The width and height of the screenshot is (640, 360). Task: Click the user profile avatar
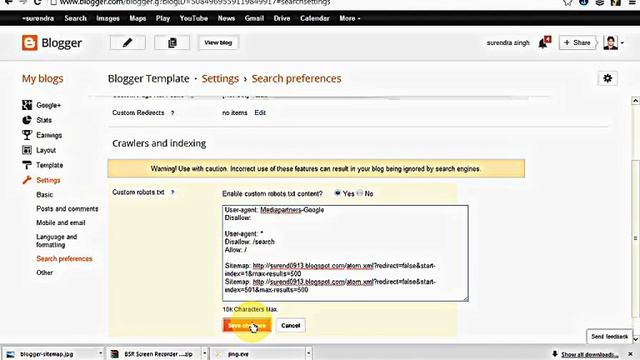pyautogui.click(x=610, y=43)
